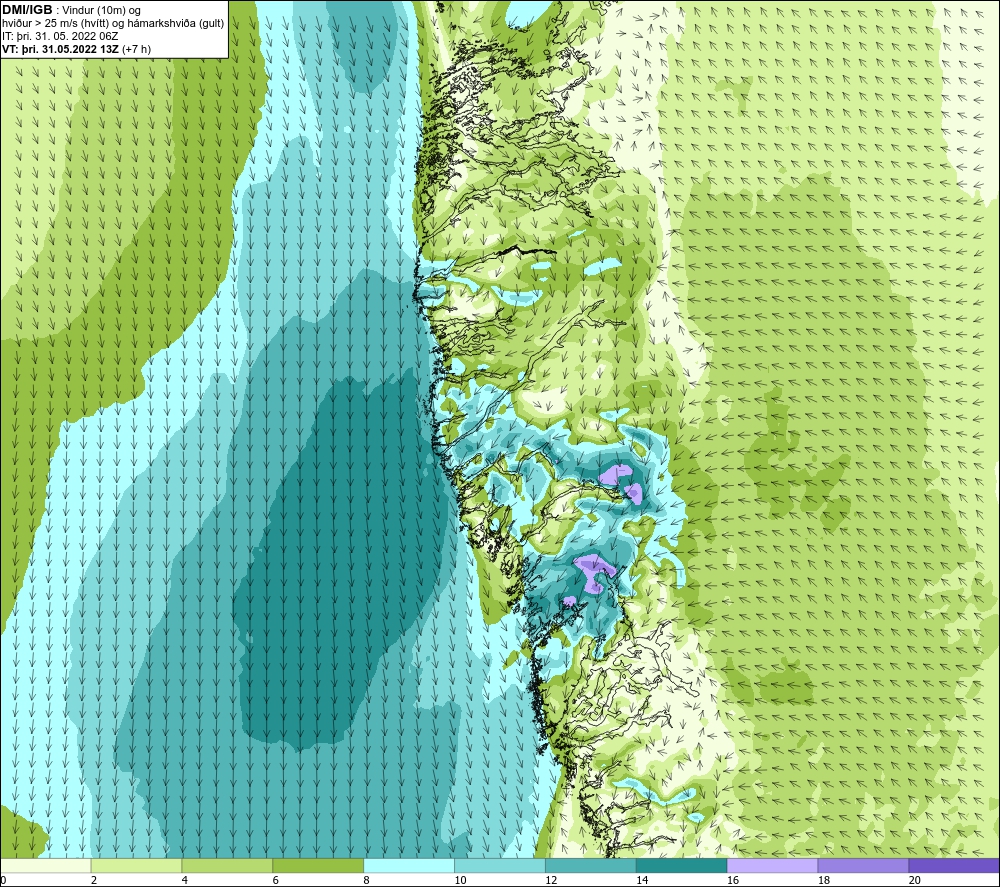Click the dark violet above-20 m/s legend swatch

(x=953, y=865)
